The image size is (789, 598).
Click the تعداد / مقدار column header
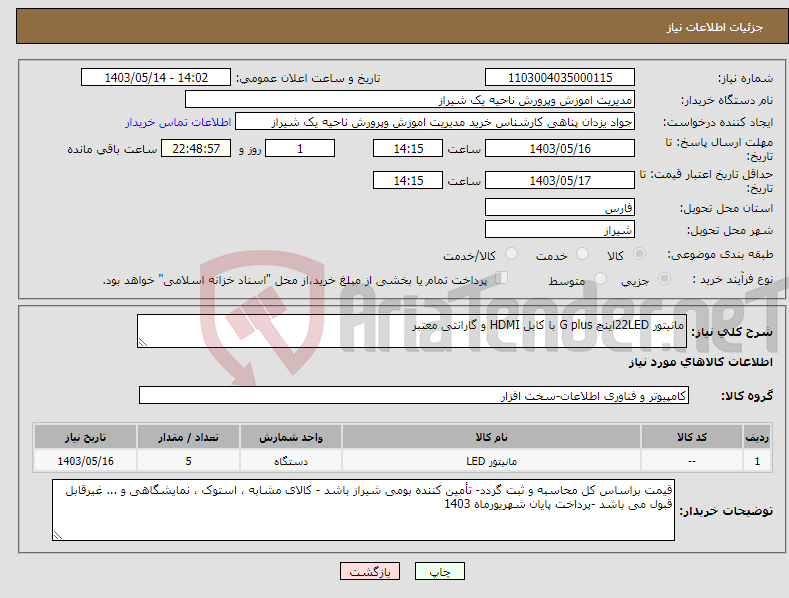pyautogui.click(x=188, y=437)
